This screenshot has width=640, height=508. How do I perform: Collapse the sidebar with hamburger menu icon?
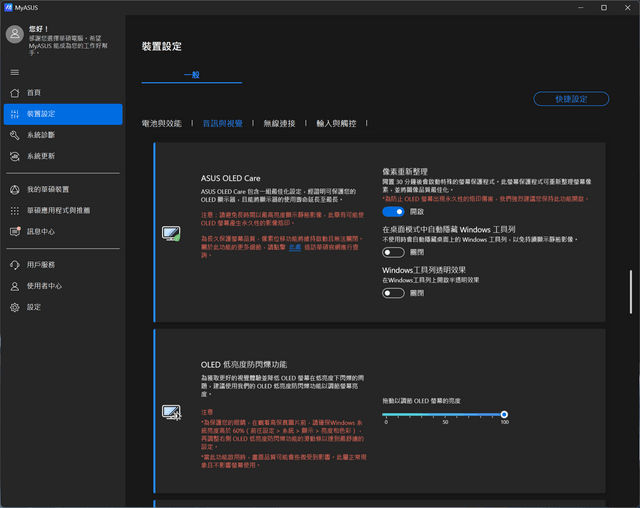click(15, 72)
